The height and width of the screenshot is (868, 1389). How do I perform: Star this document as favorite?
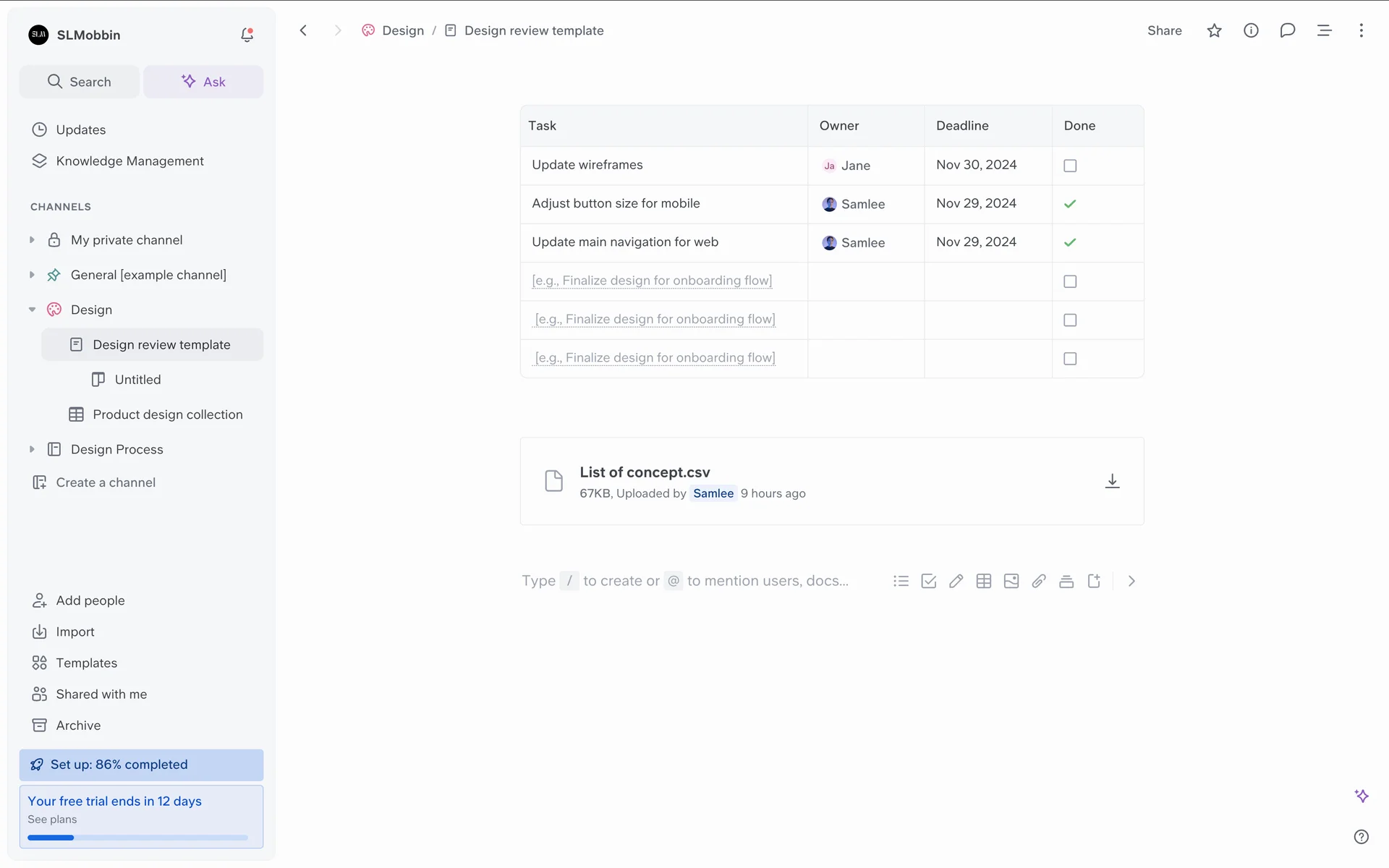click(1214, 30)
